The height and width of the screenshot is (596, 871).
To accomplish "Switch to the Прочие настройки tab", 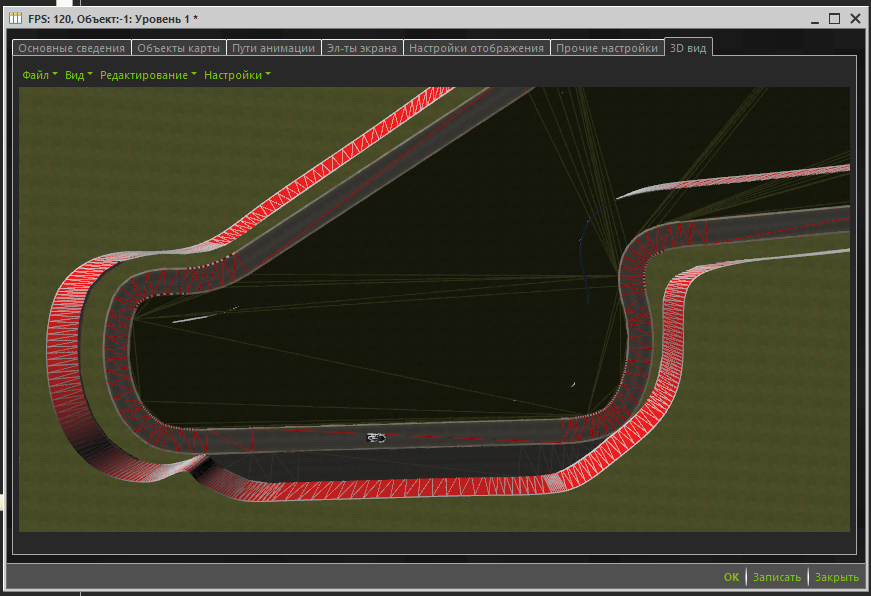I will pyautogui.click(x=607, y=48).
